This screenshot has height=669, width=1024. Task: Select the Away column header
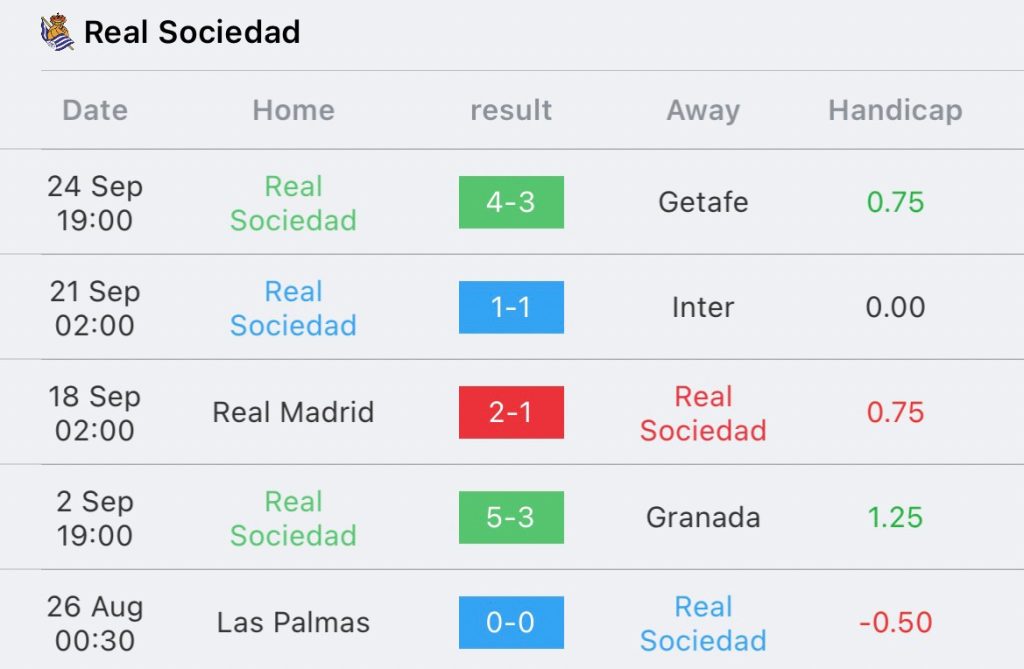pyautogui.click(x=703, y=110)
